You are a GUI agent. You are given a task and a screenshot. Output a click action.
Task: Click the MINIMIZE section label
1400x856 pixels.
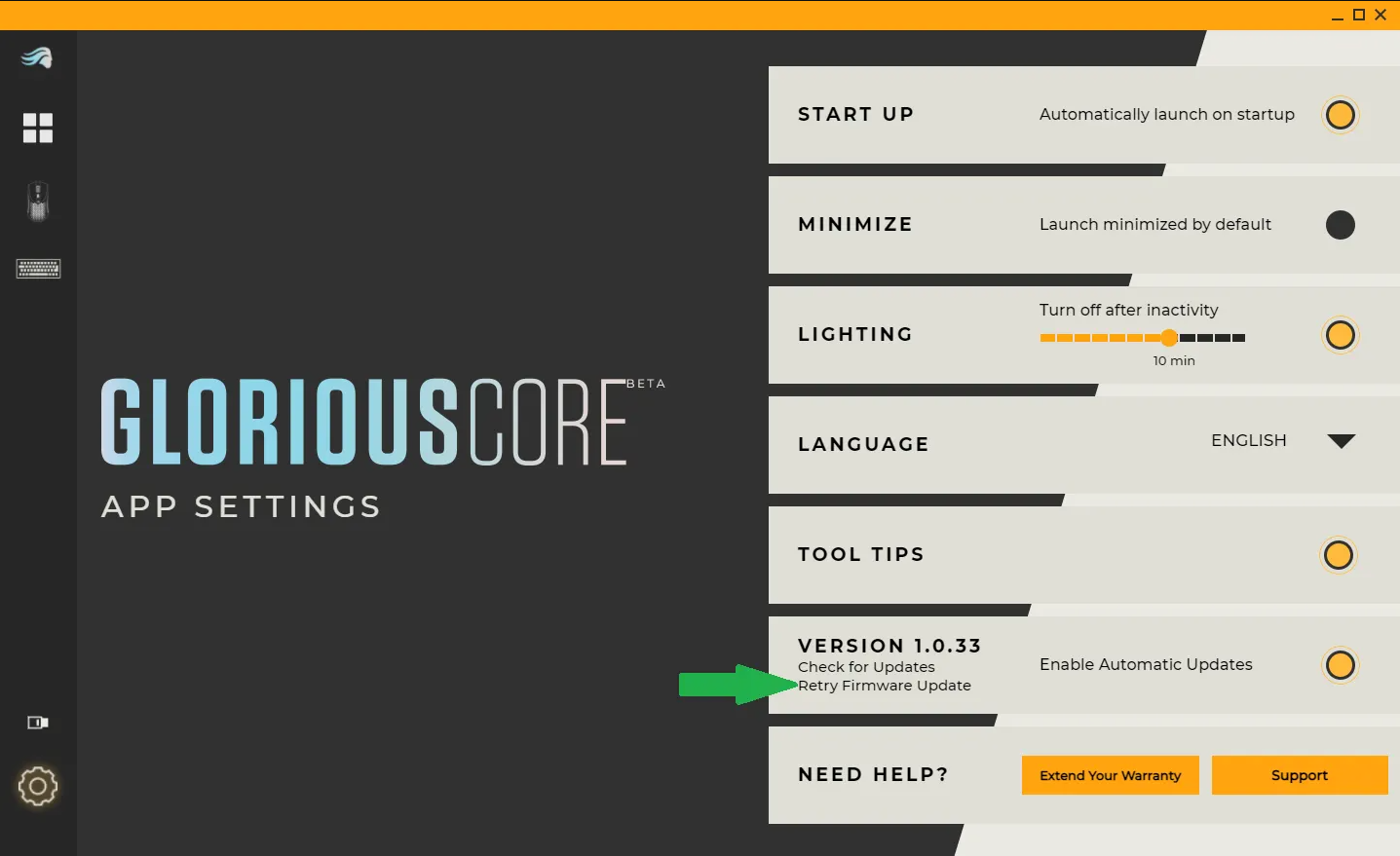(855, 224)
